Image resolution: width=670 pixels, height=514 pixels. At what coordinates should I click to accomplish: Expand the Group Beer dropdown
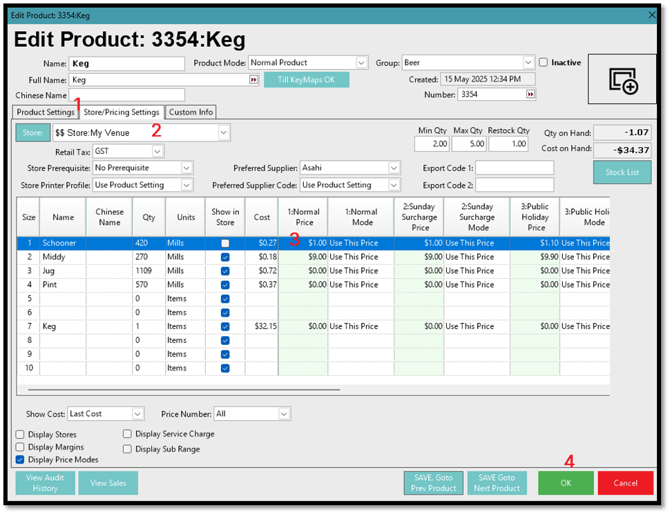pos(529,63)
